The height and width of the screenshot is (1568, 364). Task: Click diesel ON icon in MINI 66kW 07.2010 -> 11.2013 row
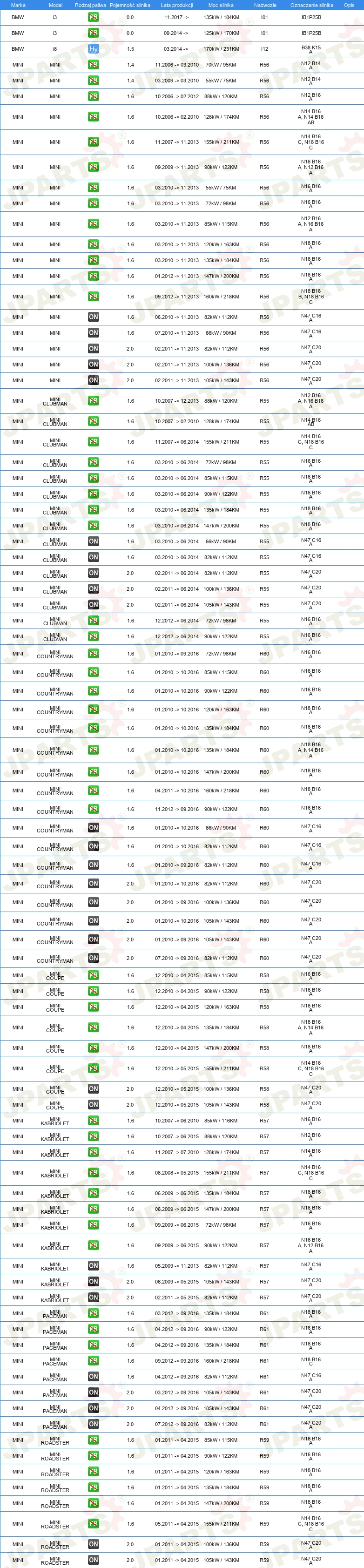pyautogui.click(x=93, y=333)
